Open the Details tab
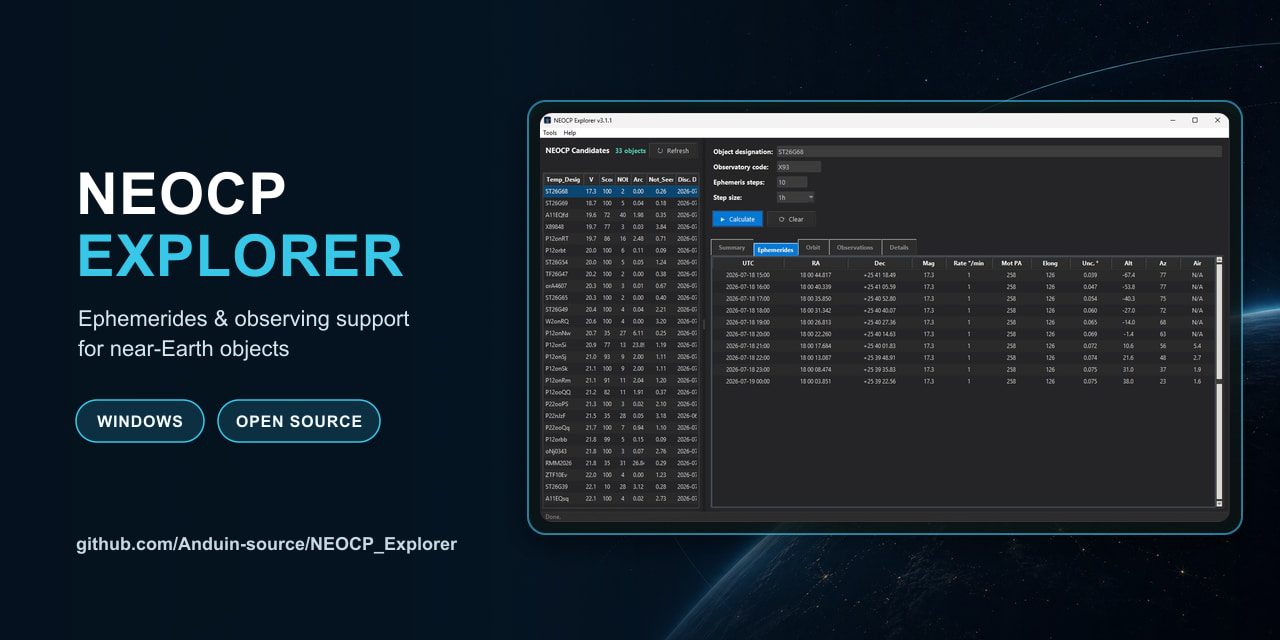The image size is (1280, 640). (x=899, y=247)
